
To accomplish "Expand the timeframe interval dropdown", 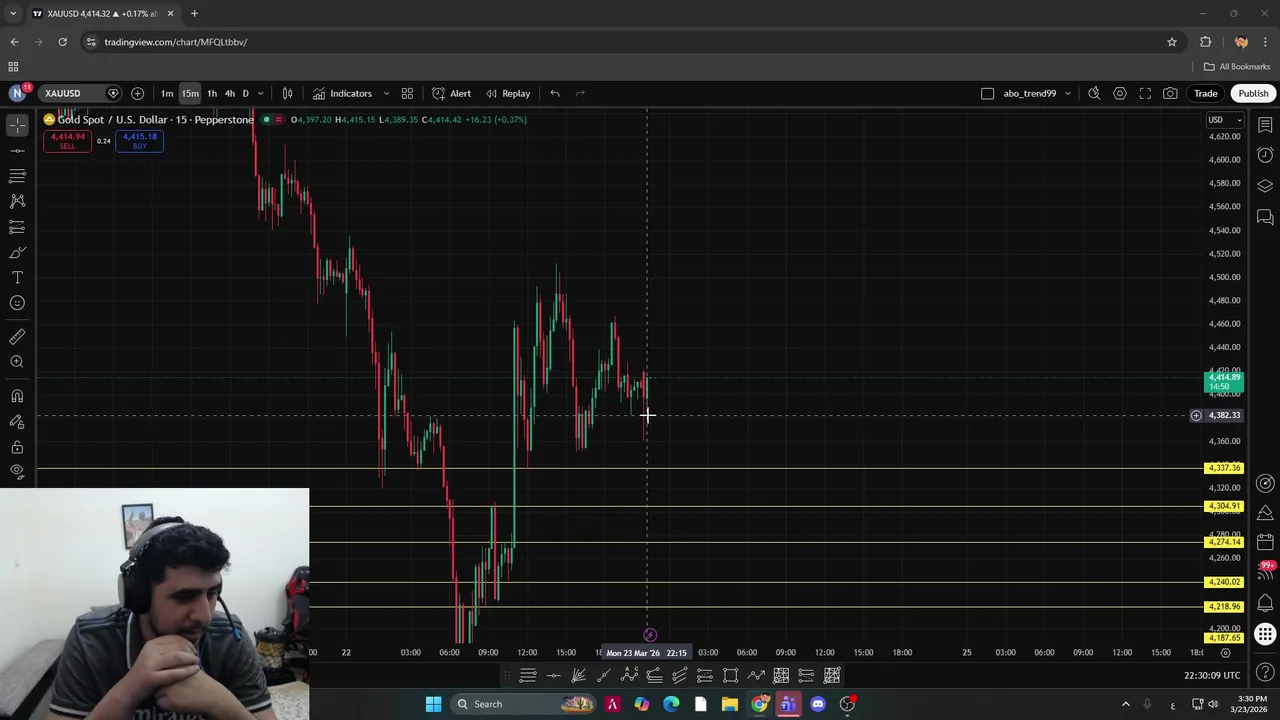I will 260,93.
